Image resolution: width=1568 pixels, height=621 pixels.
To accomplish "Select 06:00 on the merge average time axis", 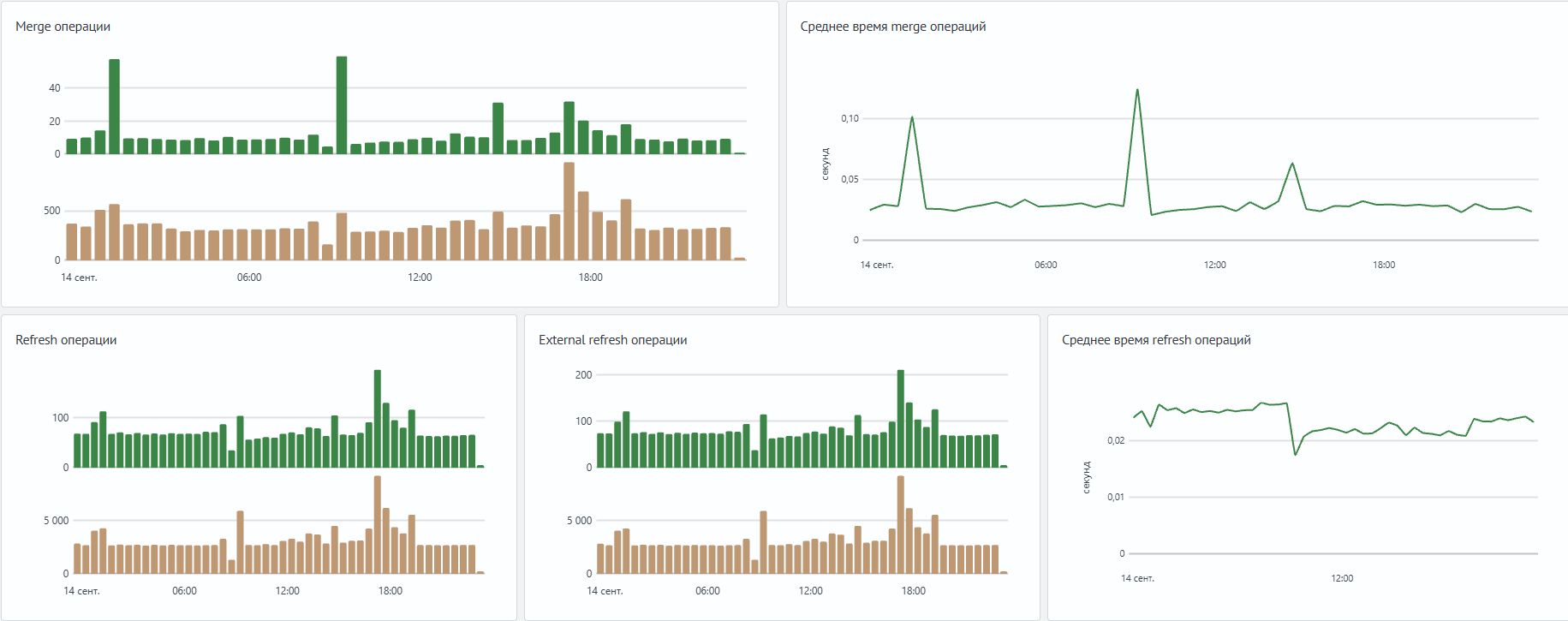I will pos(1046,265).
